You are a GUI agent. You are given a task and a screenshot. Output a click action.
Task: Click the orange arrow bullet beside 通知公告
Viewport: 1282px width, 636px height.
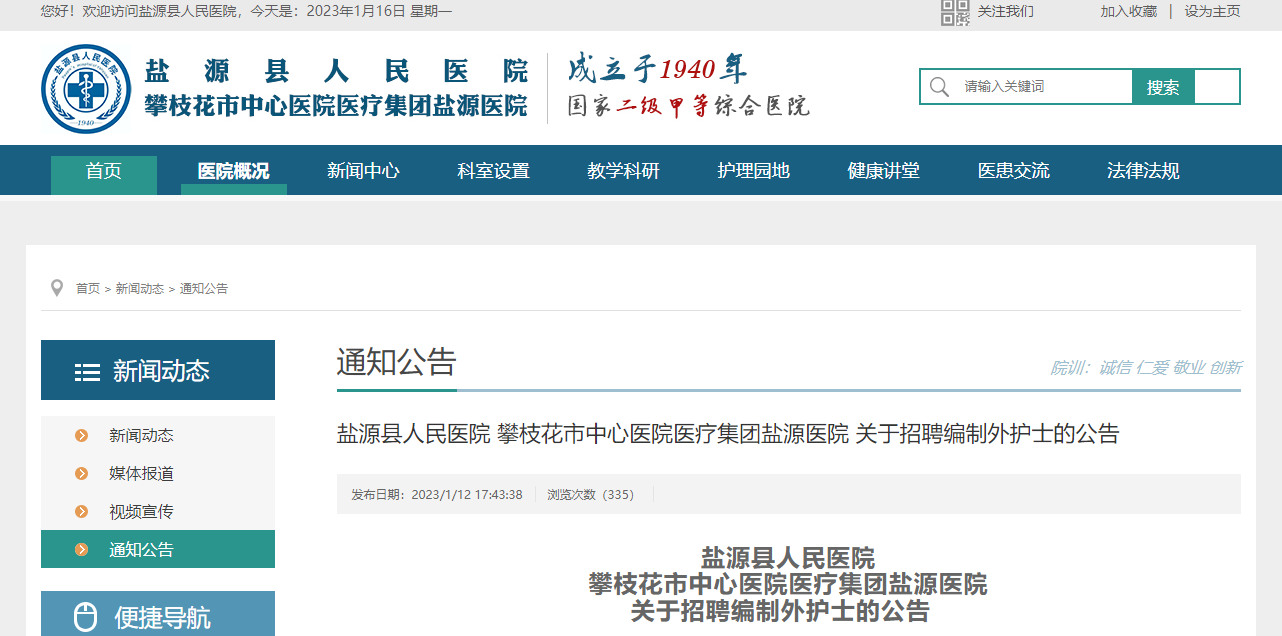click(x=82, y=549)
